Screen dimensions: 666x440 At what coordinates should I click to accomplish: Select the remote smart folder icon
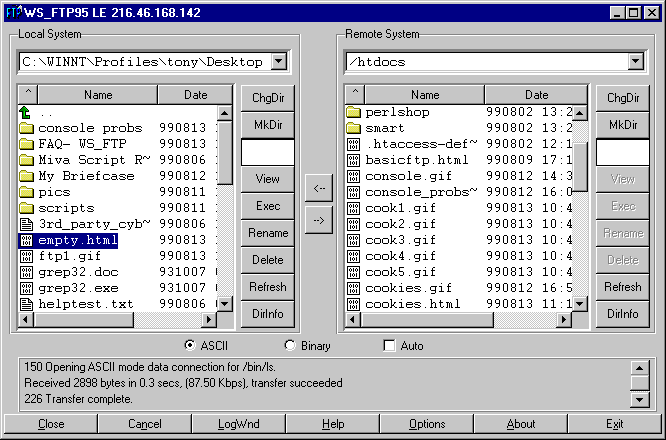[x=353, y=128]
